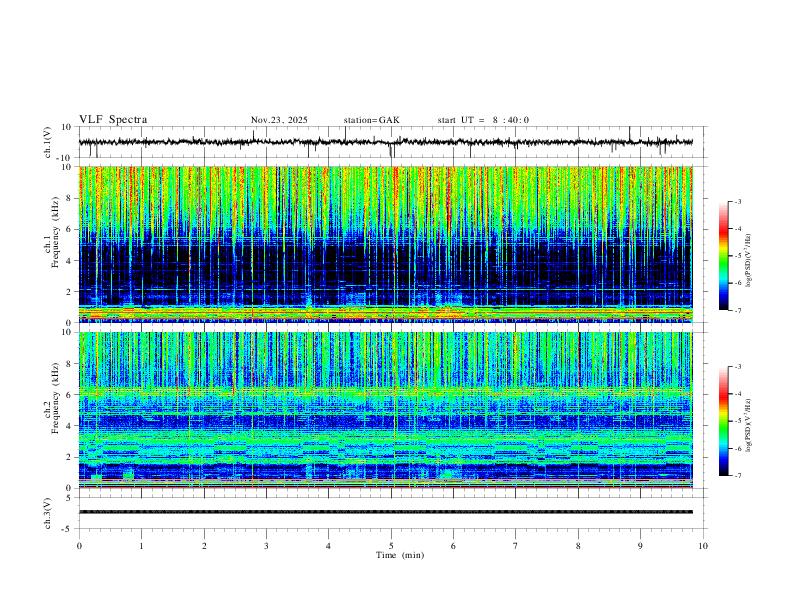Screen dimensions: 792x612
Task: Click the "4" kHz tick on ch.2 frequency axis
Action: point(69,426)
